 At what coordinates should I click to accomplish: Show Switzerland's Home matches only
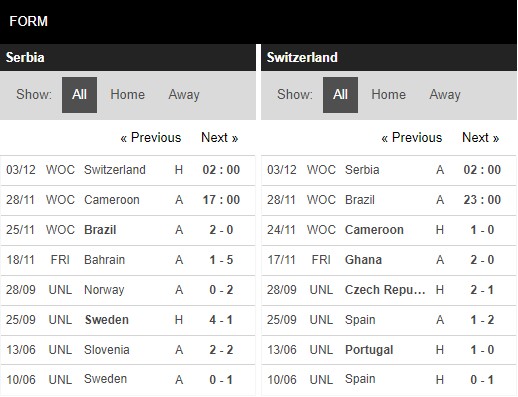(x=389, y=95)
